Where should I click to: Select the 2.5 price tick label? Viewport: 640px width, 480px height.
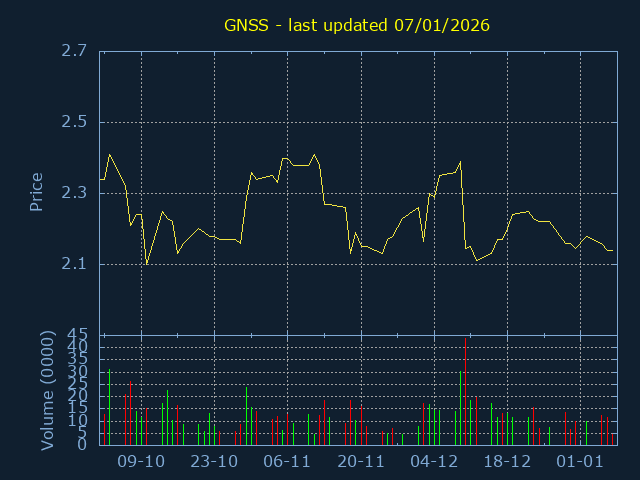pos(73,122)
